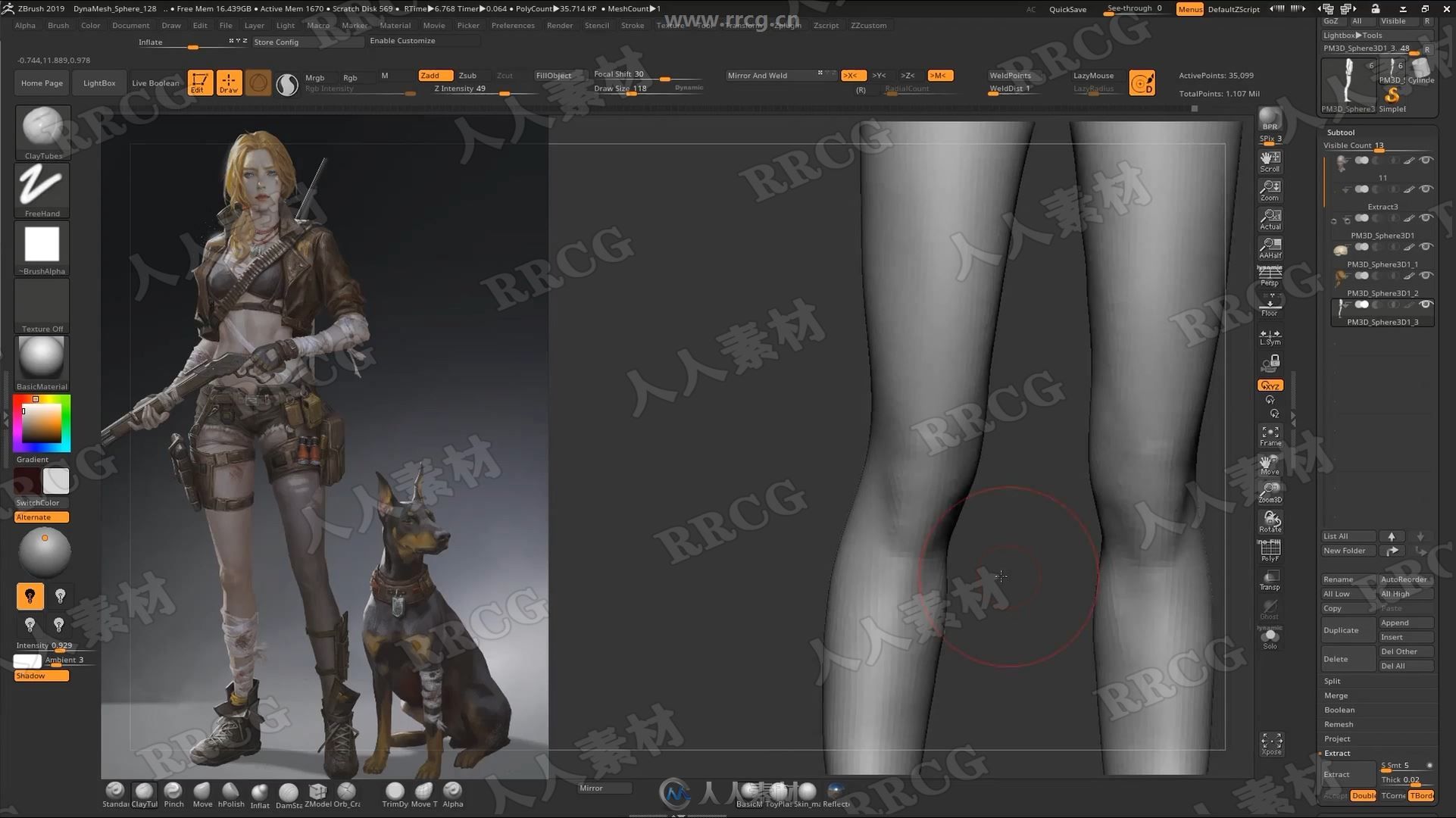Select the Inflat brush at bottom shelf
This screenshot has width=1456, height=818.
tap(260, 795)
